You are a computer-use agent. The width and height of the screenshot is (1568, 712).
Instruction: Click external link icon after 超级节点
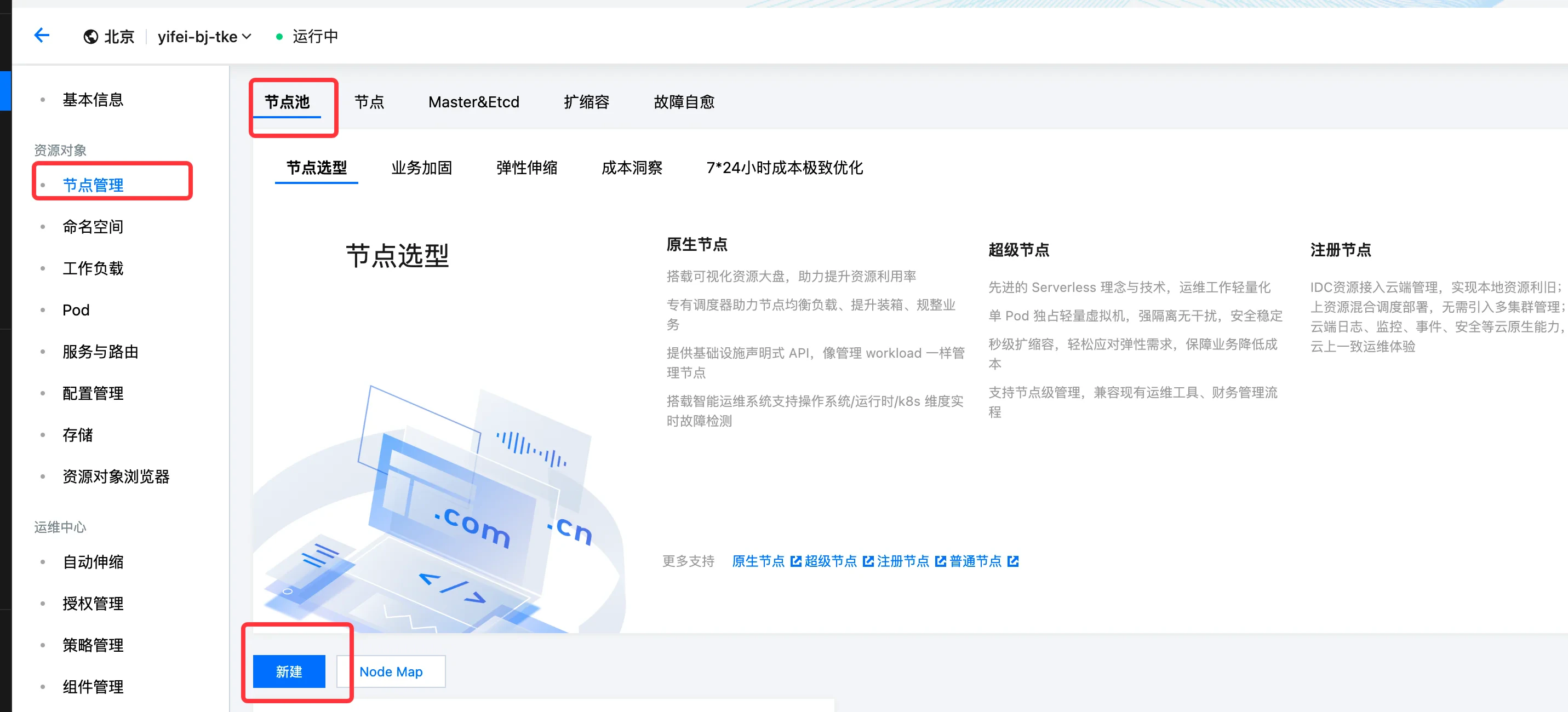tap(868, 561)
